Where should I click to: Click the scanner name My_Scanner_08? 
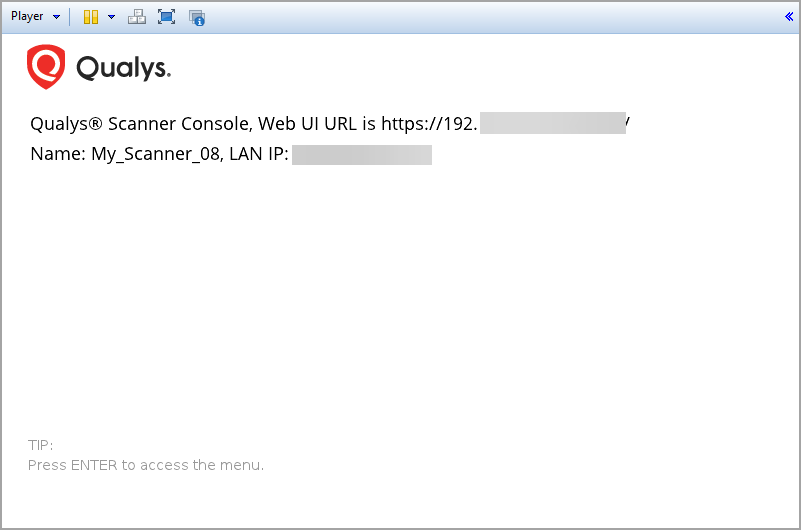point(155,154)
